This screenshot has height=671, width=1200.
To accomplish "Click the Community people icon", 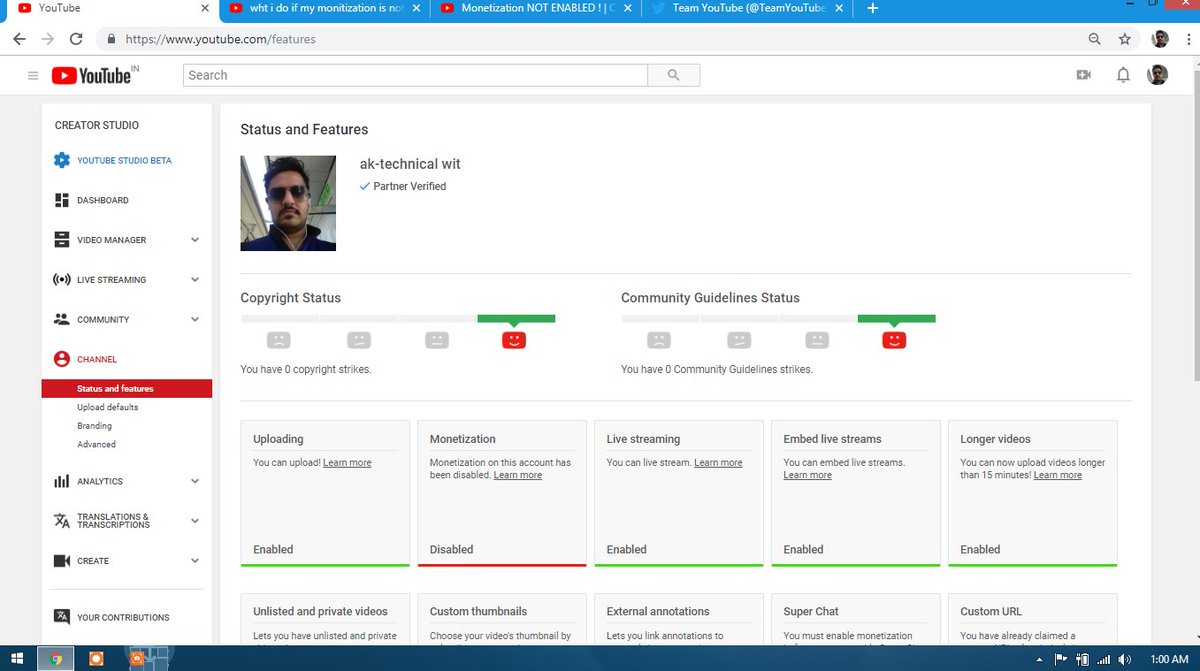I will point(62,320).
